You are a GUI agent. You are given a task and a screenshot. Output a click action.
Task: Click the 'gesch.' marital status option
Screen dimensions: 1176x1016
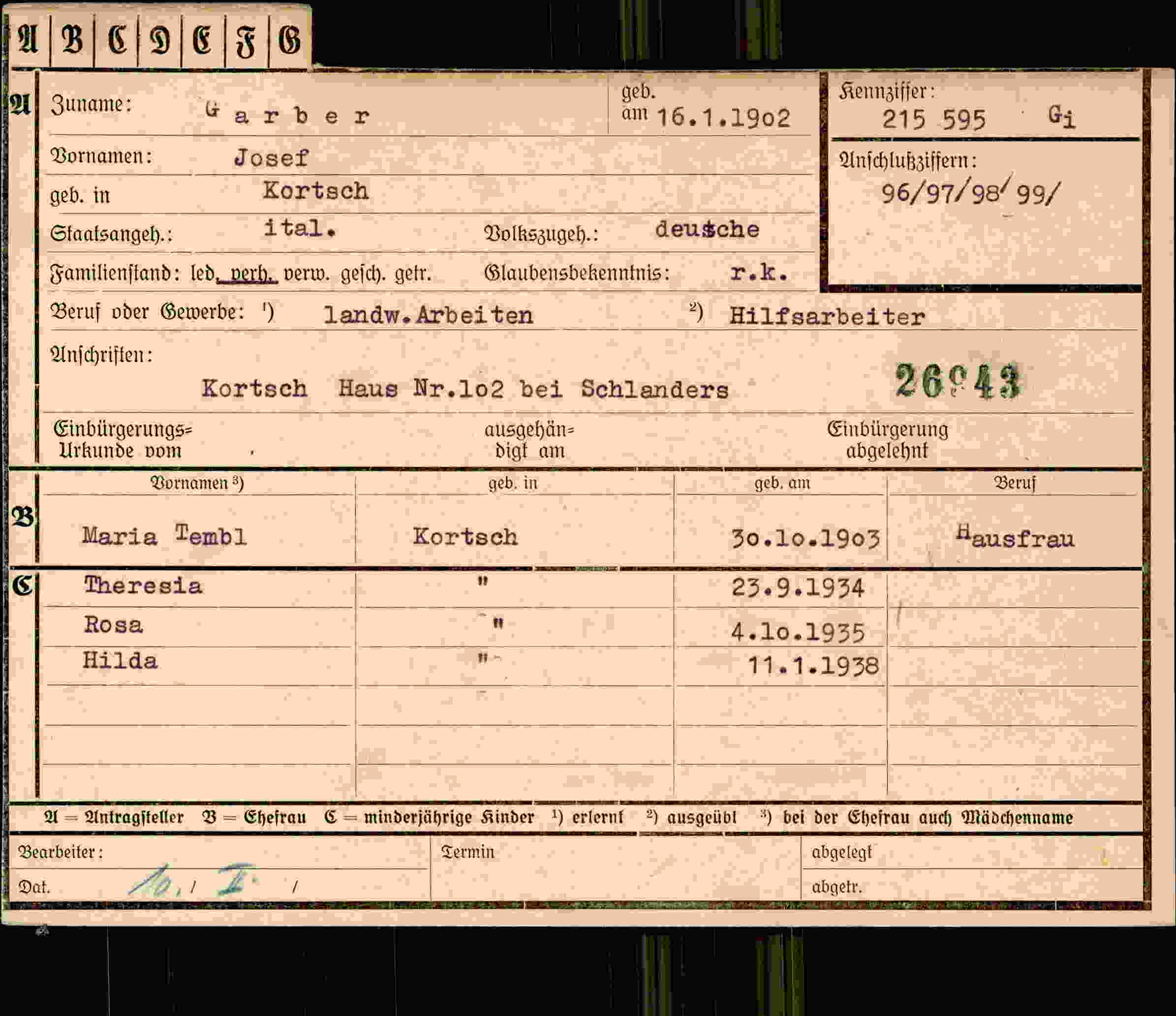363,274
